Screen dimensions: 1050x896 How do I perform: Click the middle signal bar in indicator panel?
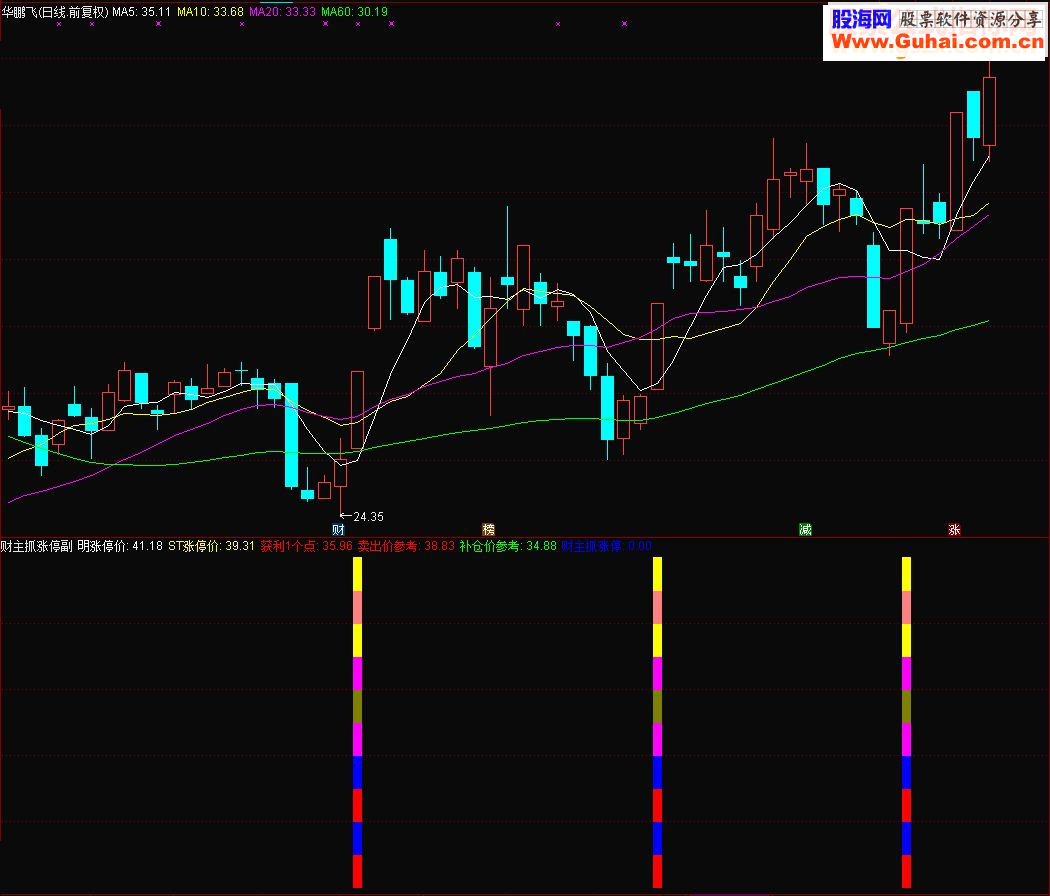tap(658, 723)
